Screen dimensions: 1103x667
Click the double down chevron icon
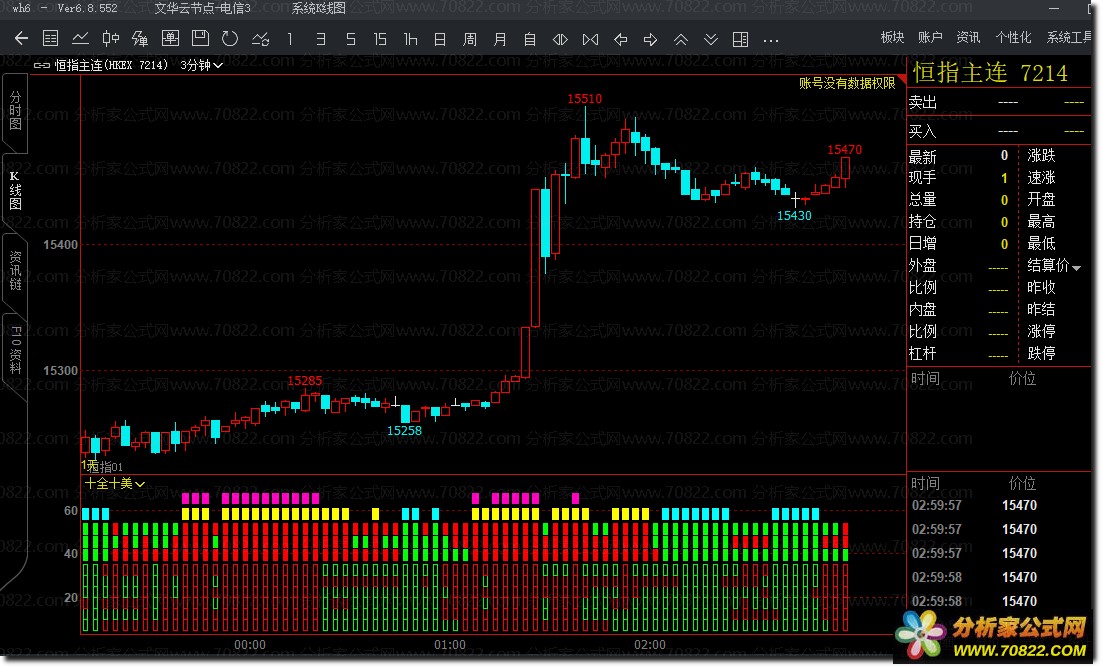tap(711, 39)
